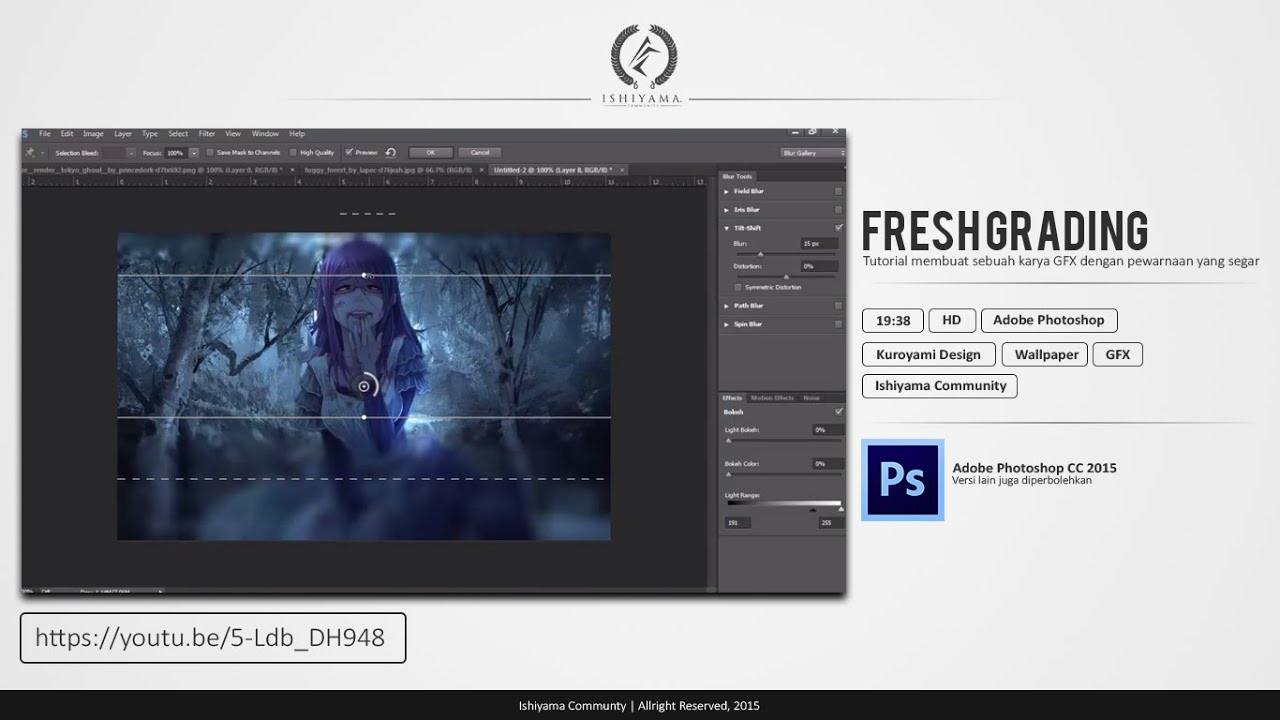This screenshot has width=1280, height=720.
Task: Open the File menu
Action: click(x=44, y=134)
